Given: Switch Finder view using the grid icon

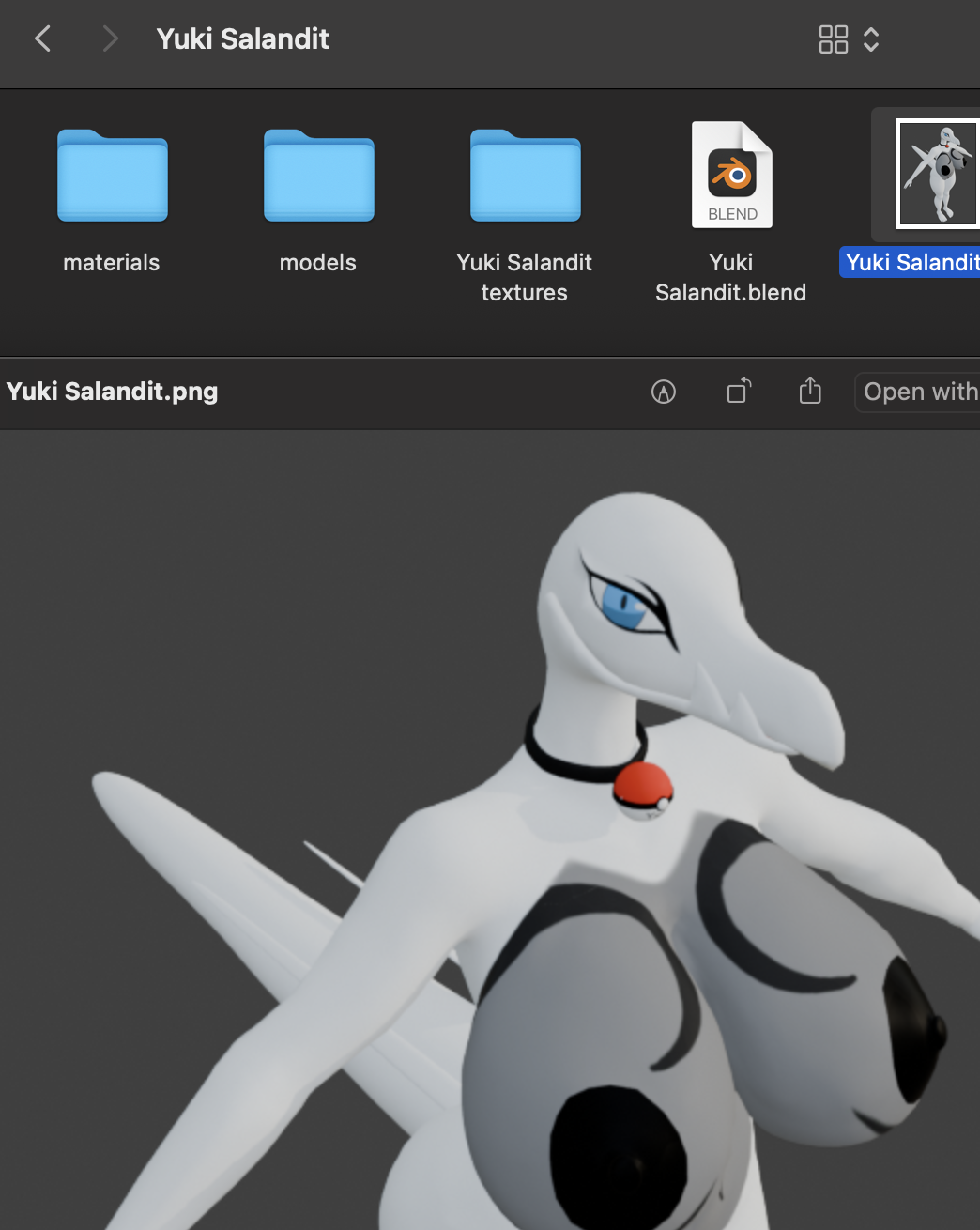Looking at the screenshot, I should (833, 39).
